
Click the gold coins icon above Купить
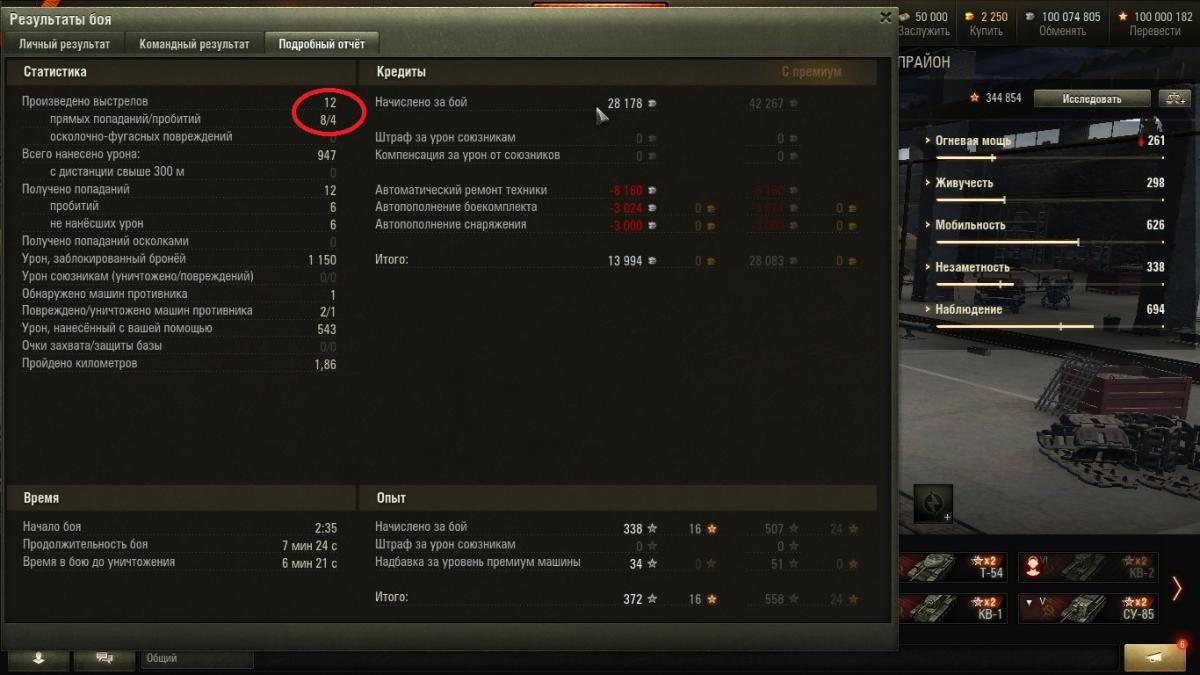(x=968, y=17)
